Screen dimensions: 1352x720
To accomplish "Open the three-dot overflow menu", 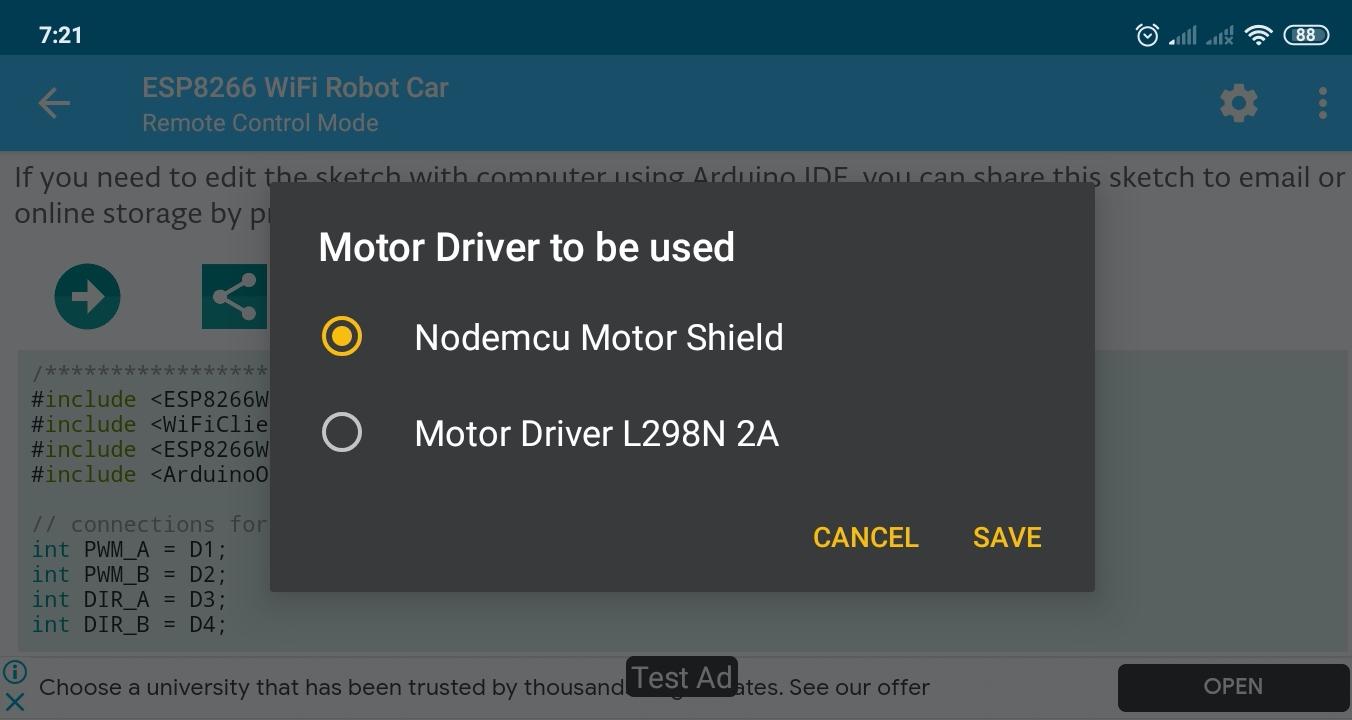I will point(1322,103).
